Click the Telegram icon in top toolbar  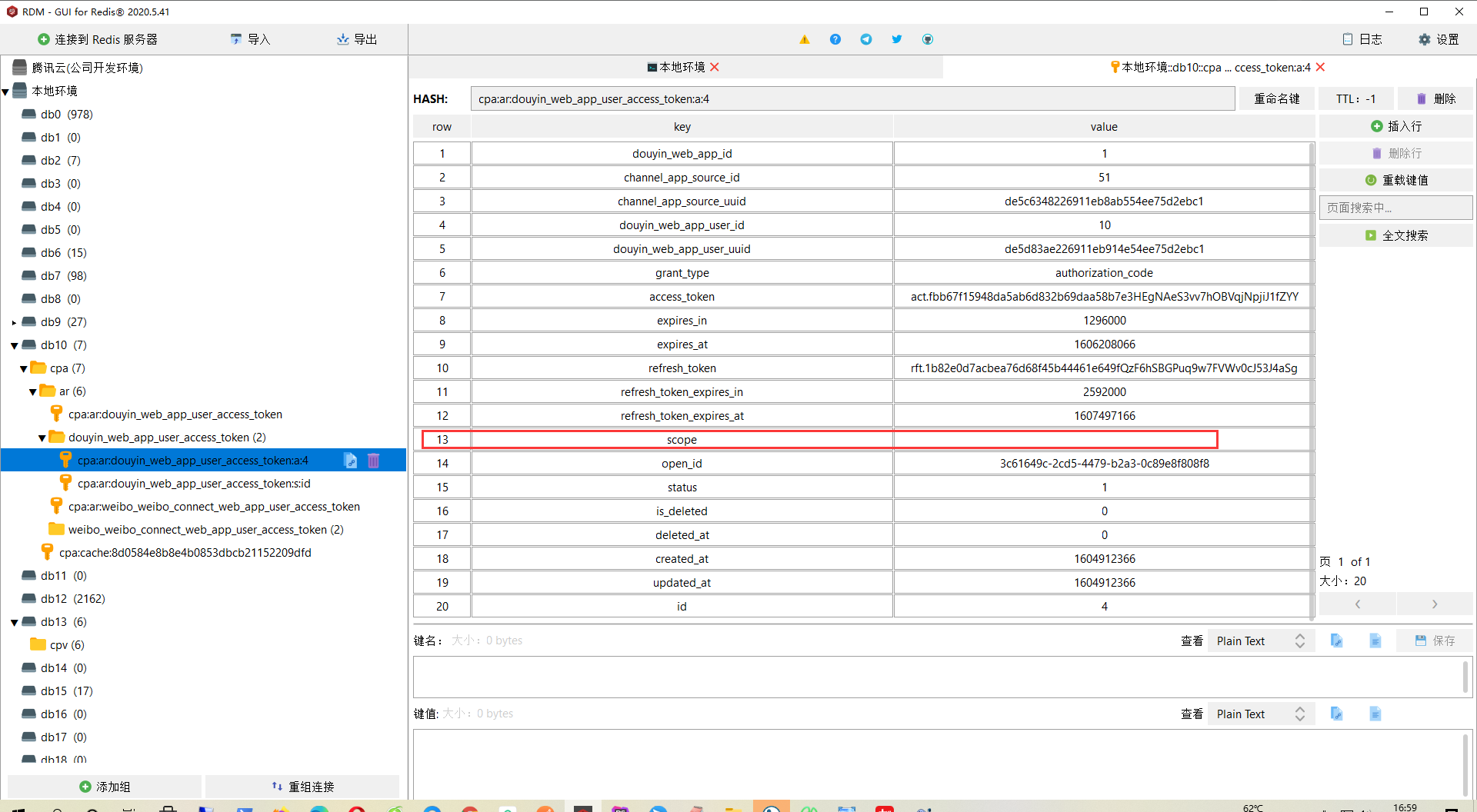tap(866, 39)
